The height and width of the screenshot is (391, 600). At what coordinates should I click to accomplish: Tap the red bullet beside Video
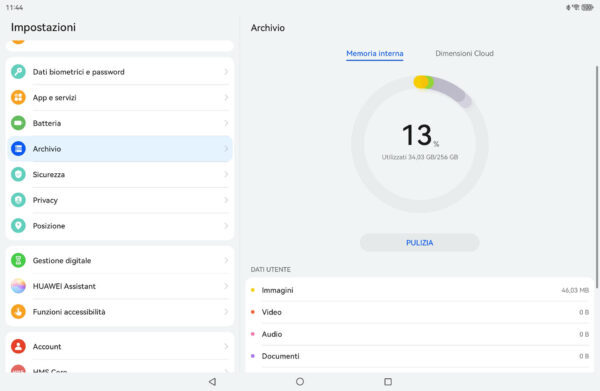pos(253,312)
